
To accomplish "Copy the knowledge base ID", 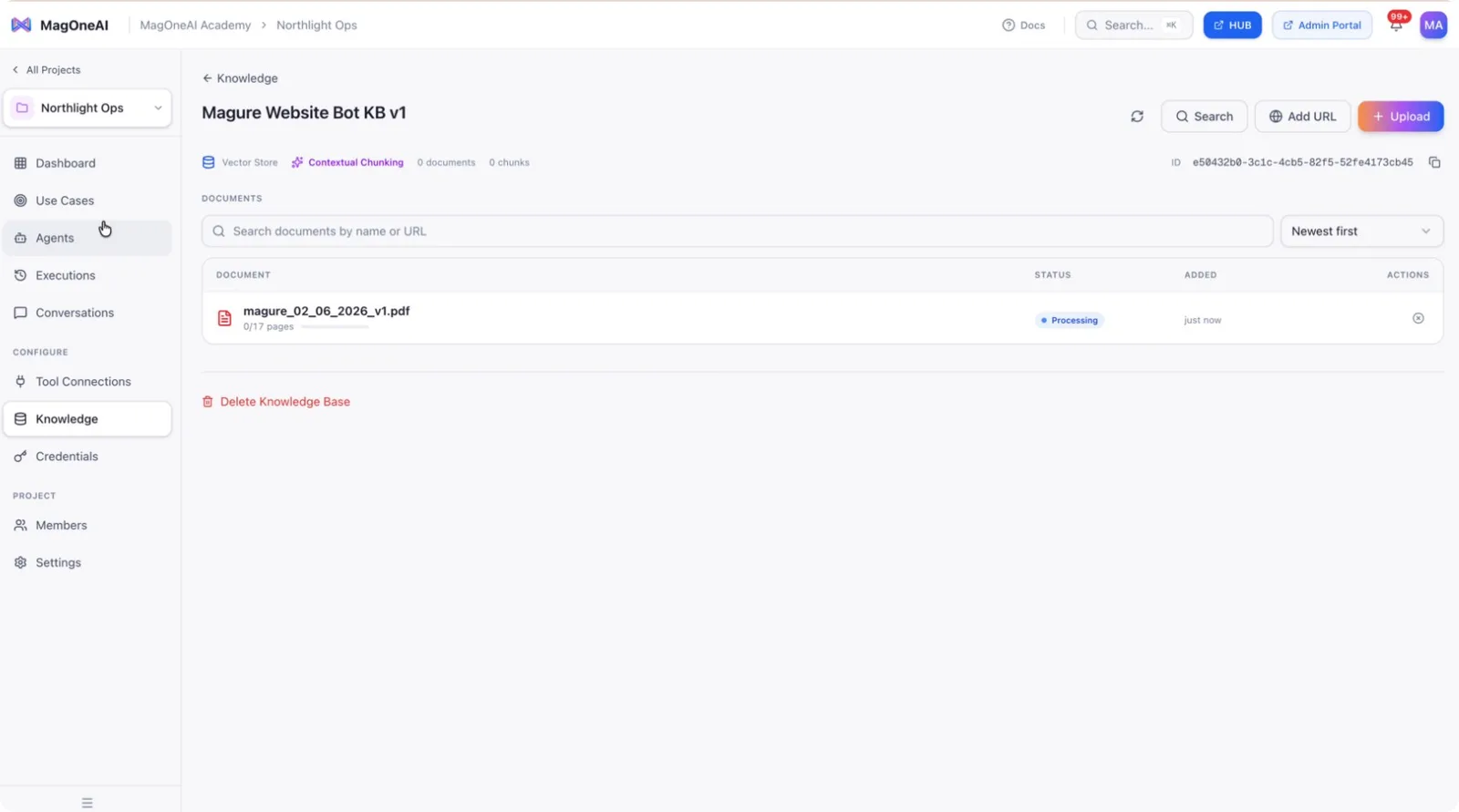I will click(x=1434, y=162).
